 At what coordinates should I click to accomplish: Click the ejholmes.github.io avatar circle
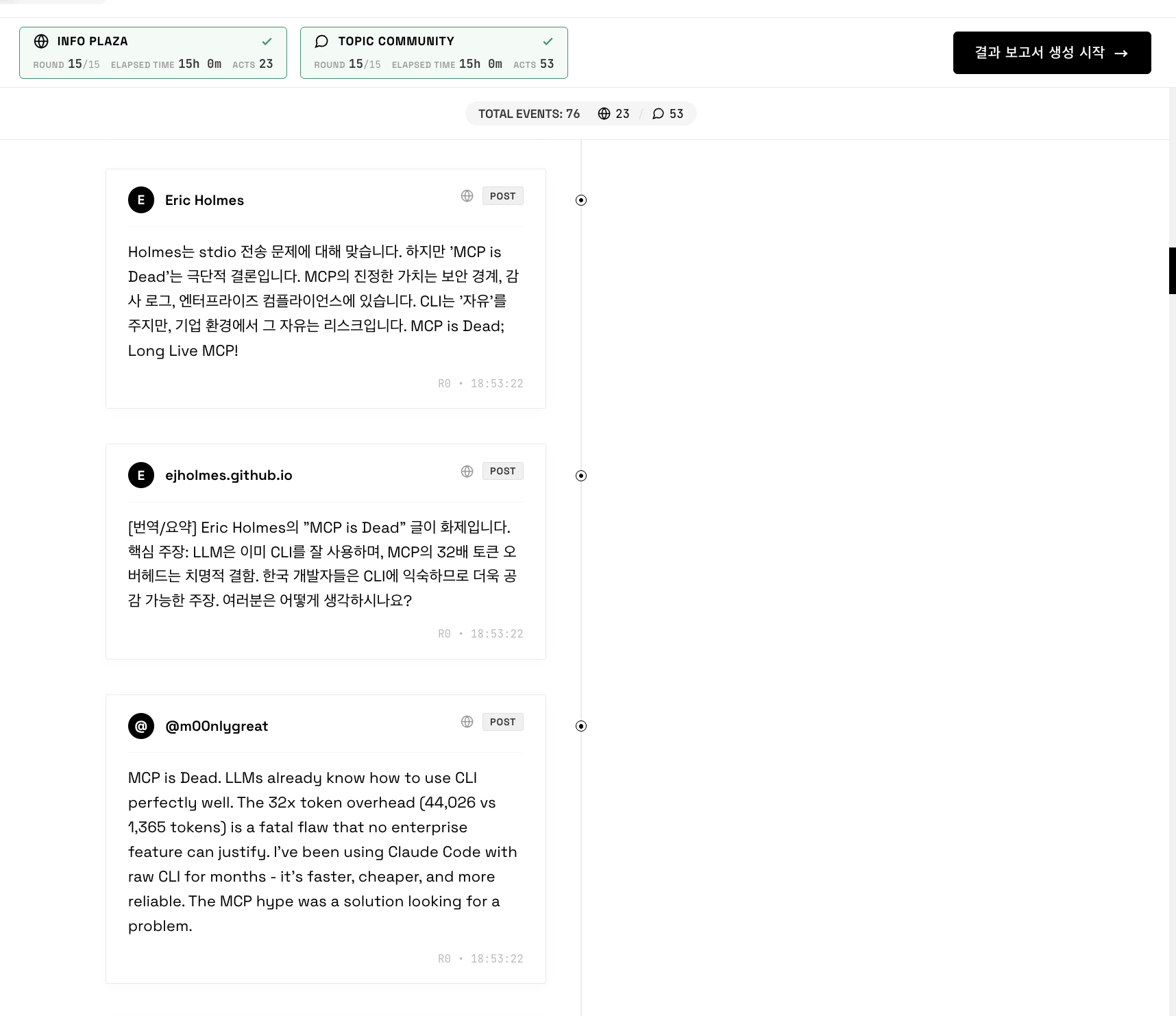pyautogui.click(x=141, y=475)
